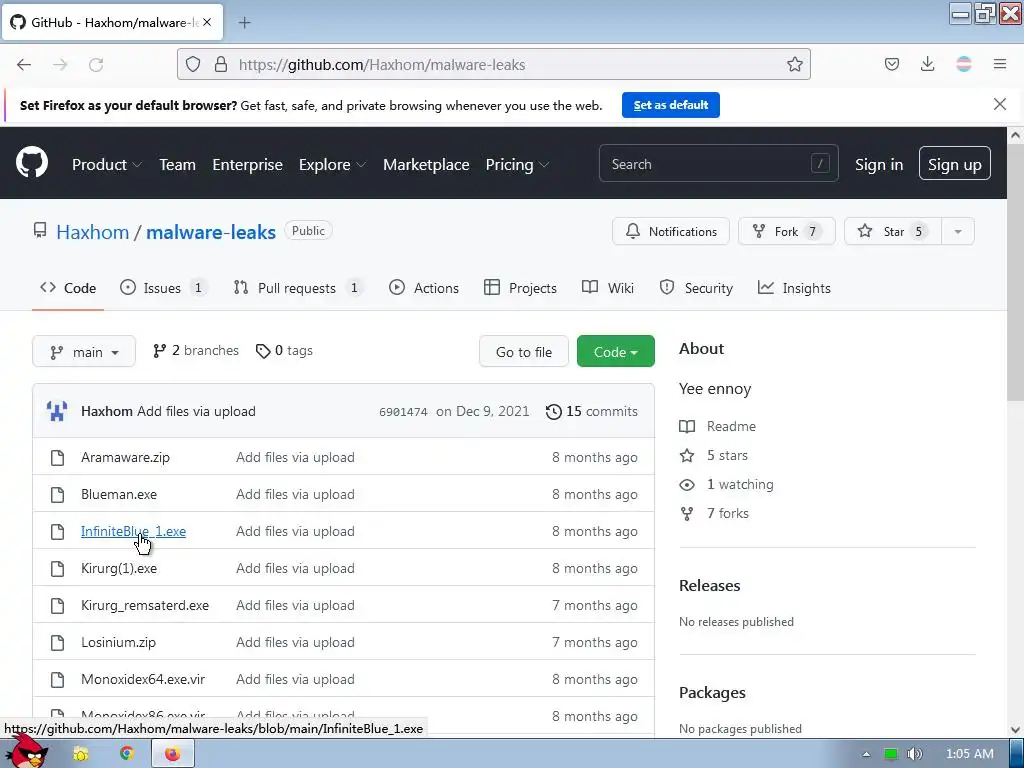Image resolution: width=1024 pixels, height=768 pixels.
Task: Click the Go to file button
Action: coord(524,352)
